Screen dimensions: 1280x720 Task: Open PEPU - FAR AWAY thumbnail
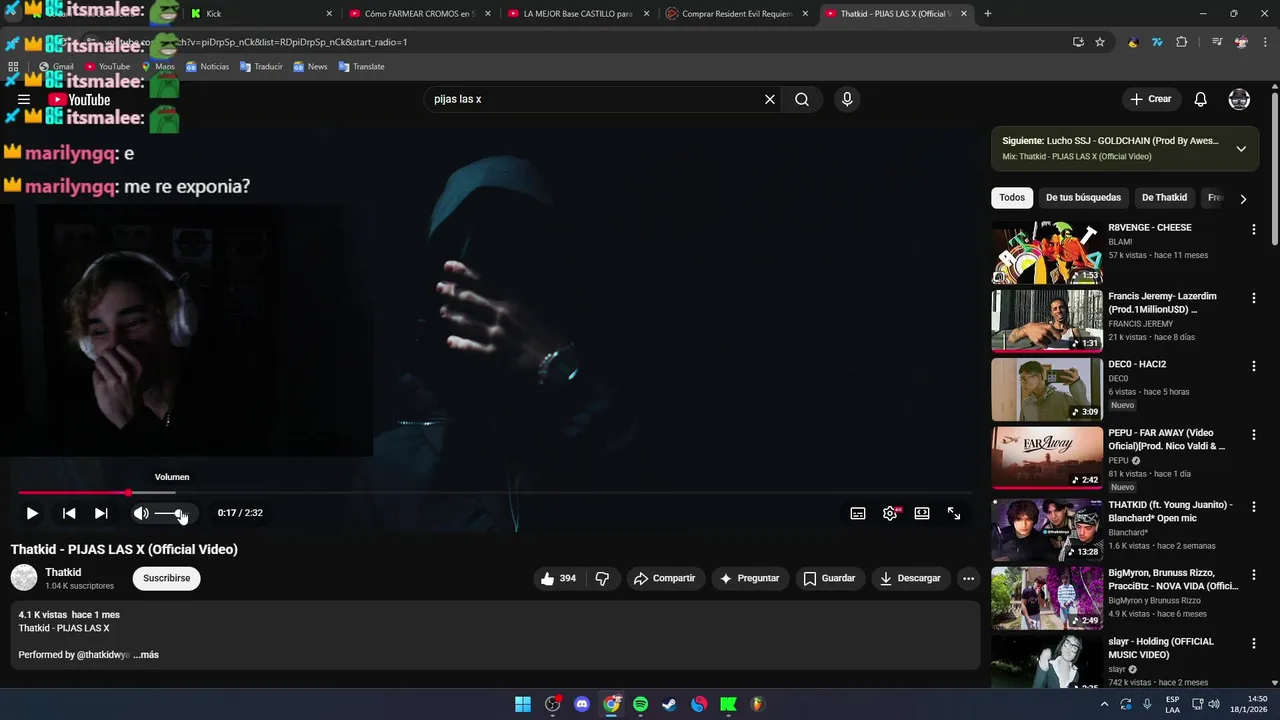tap(1047, 458)
